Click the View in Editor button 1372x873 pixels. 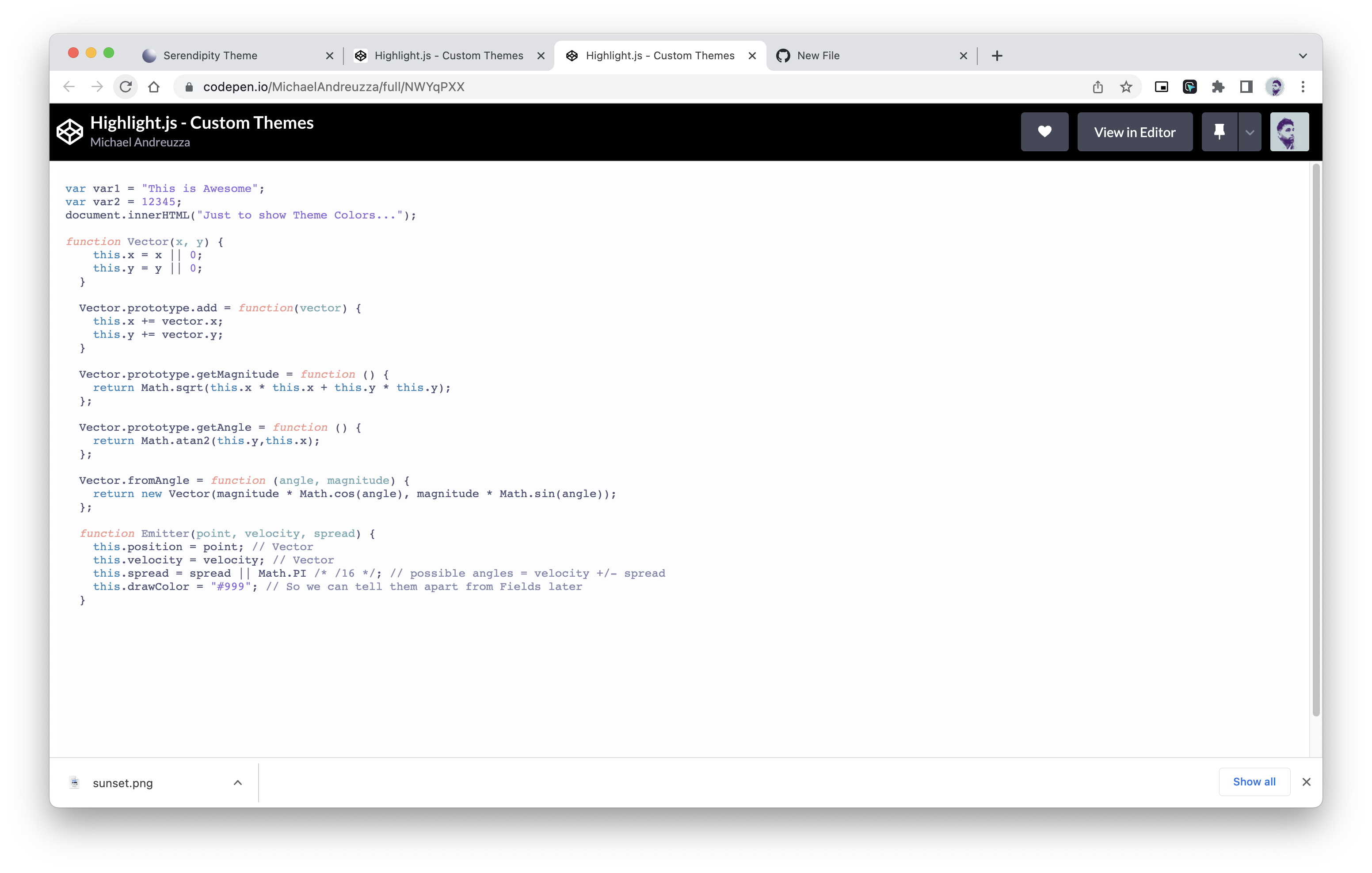(1134, 132)
